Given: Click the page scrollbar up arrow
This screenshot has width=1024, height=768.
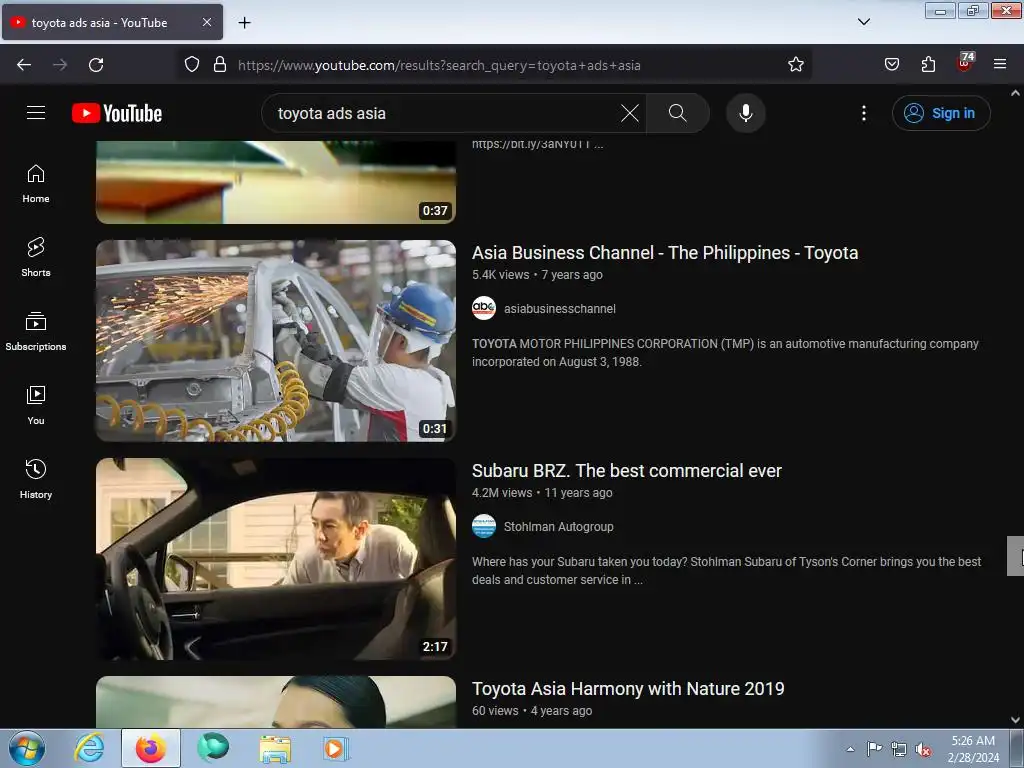Looking at the screenshot, I should 1016,93.
